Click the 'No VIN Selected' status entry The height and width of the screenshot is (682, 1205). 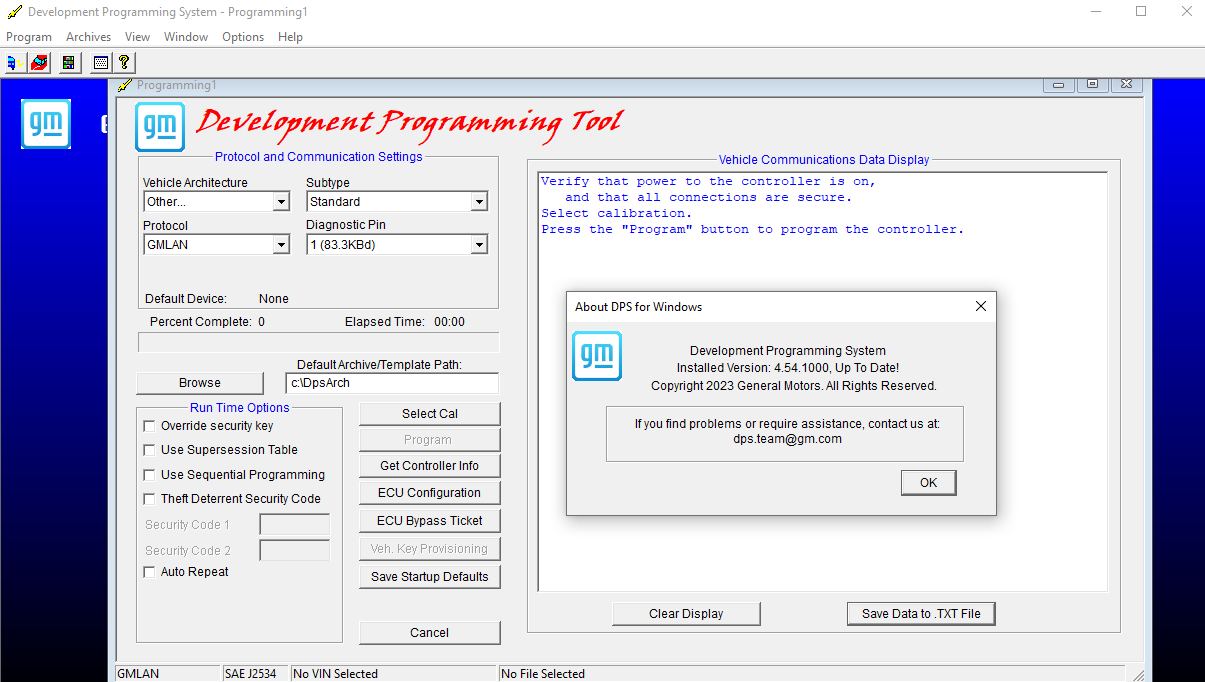[x=393, y=674]
